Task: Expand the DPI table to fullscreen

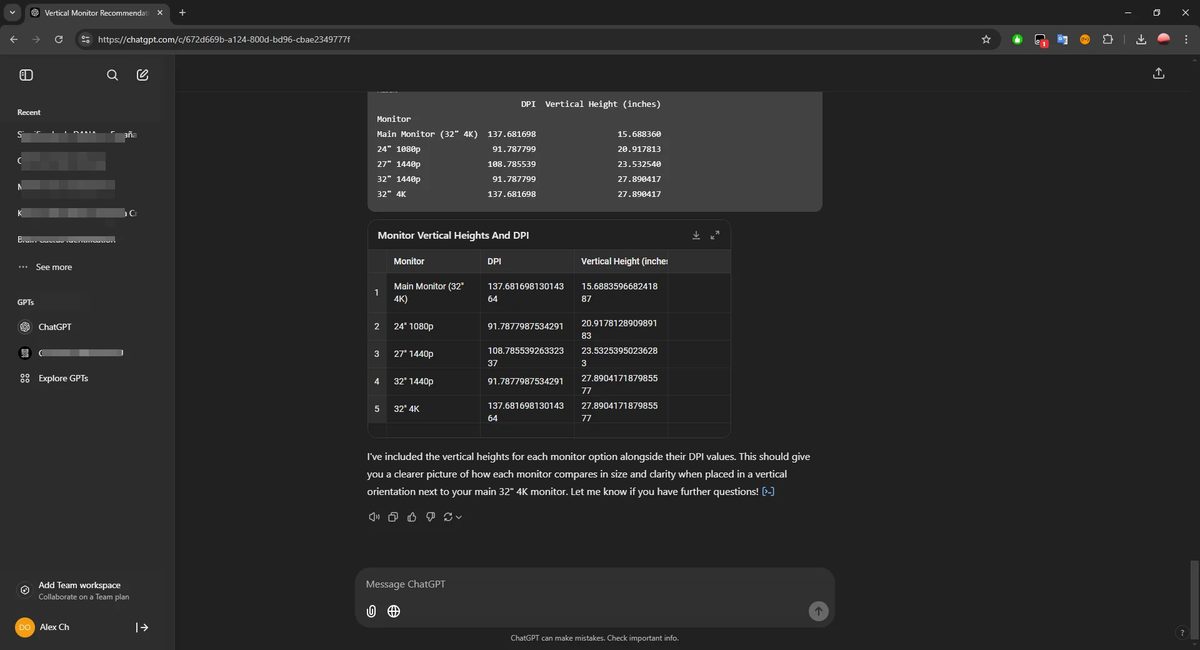Action: tap(714, 234)
